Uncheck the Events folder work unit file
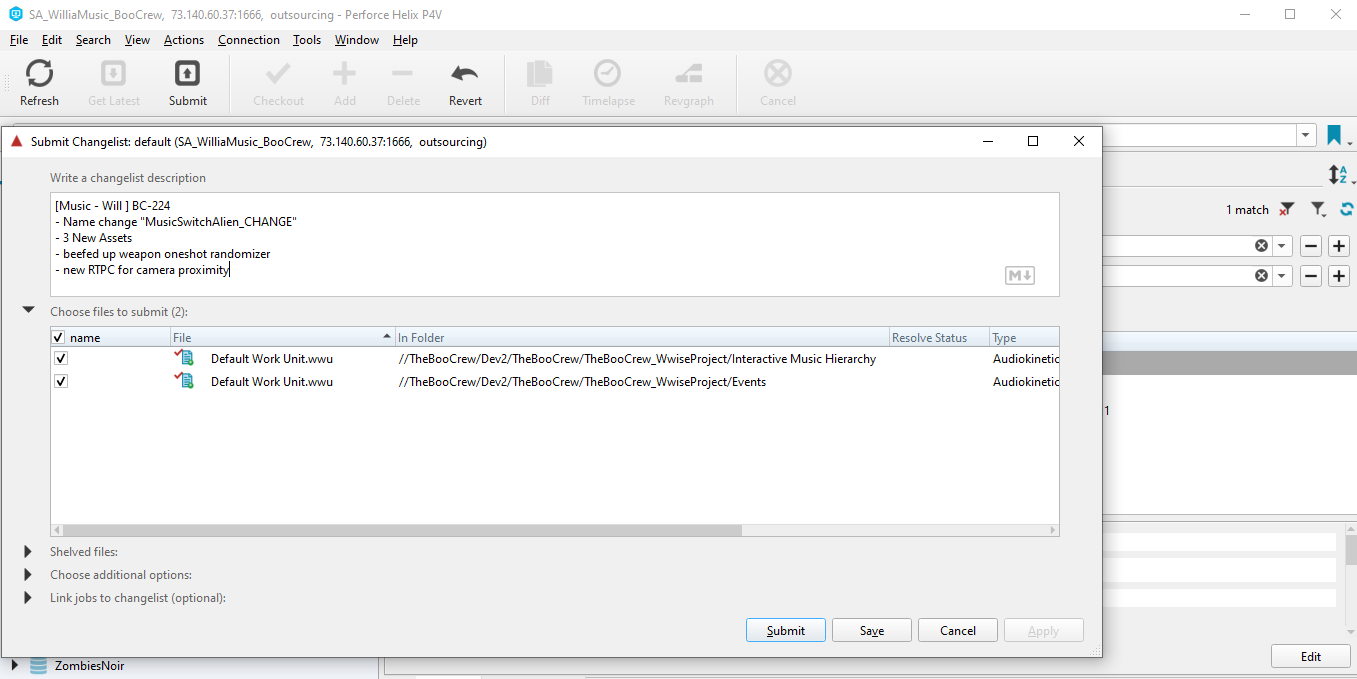The image size is (1357, 679). point(60,381)
